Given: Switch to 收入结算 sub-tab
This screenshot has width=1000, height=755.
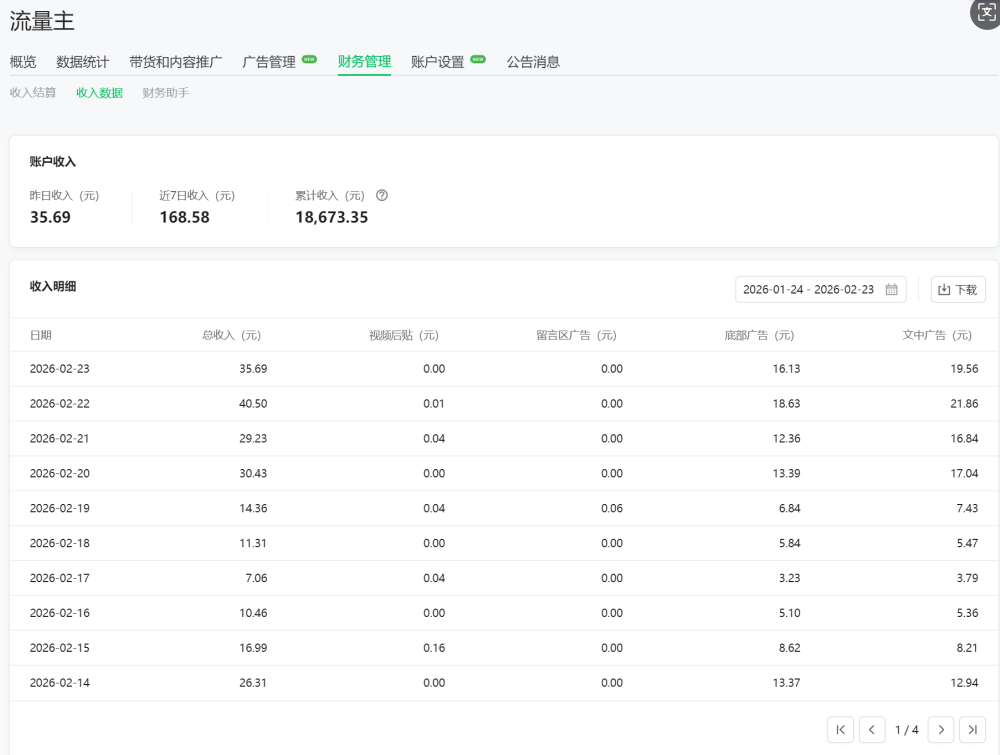Looking at the screenshot, I should coord(33,93).
